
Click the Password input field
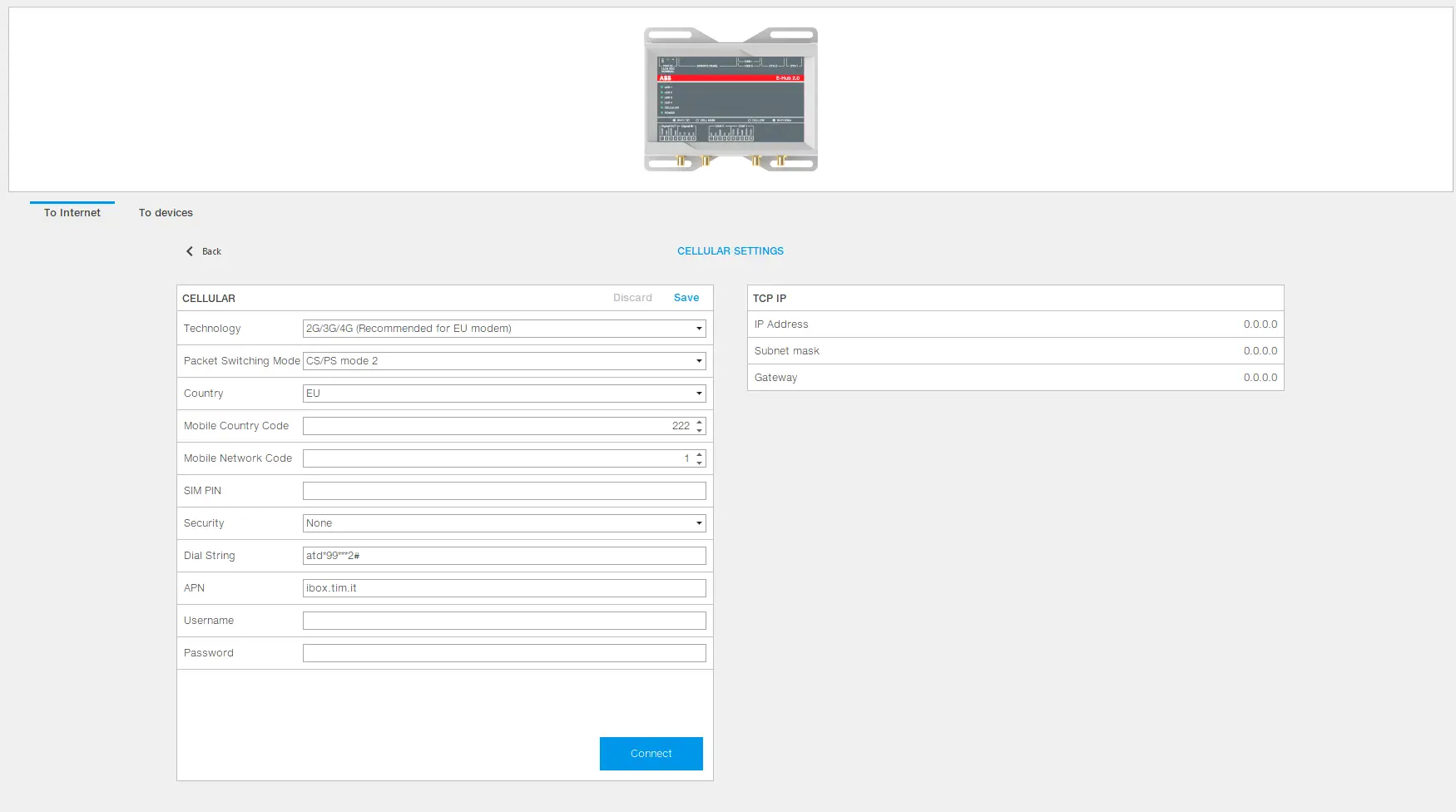504,653
